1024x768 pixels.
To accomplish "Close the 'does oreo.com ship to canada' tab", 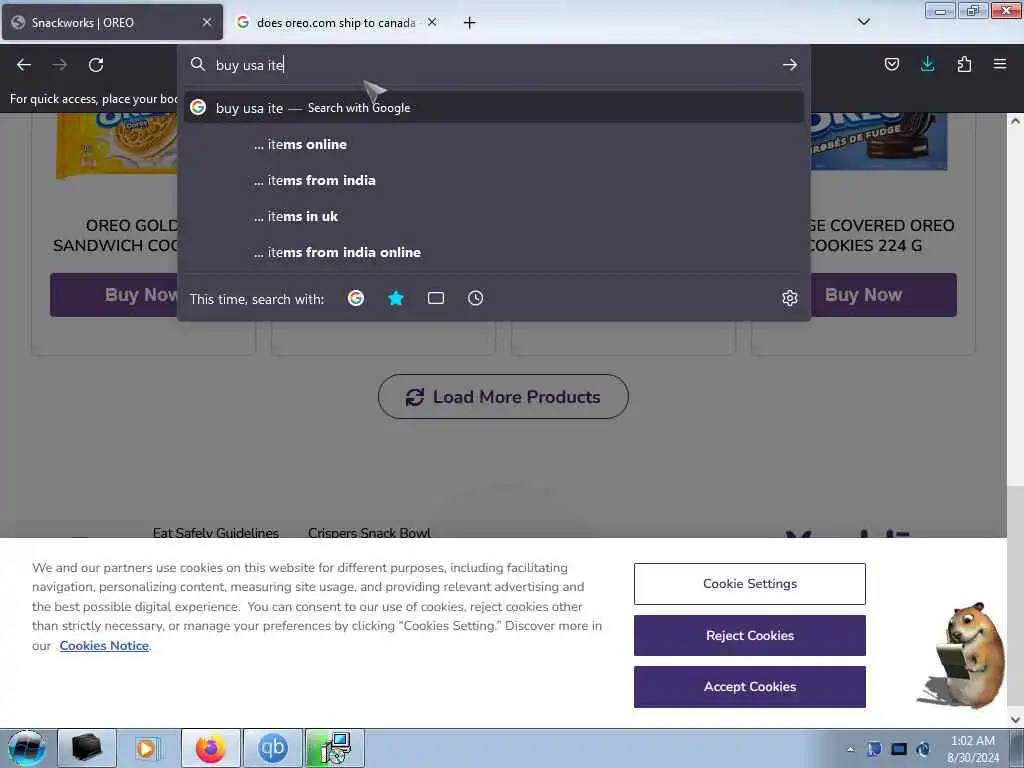I will point(432,22).
